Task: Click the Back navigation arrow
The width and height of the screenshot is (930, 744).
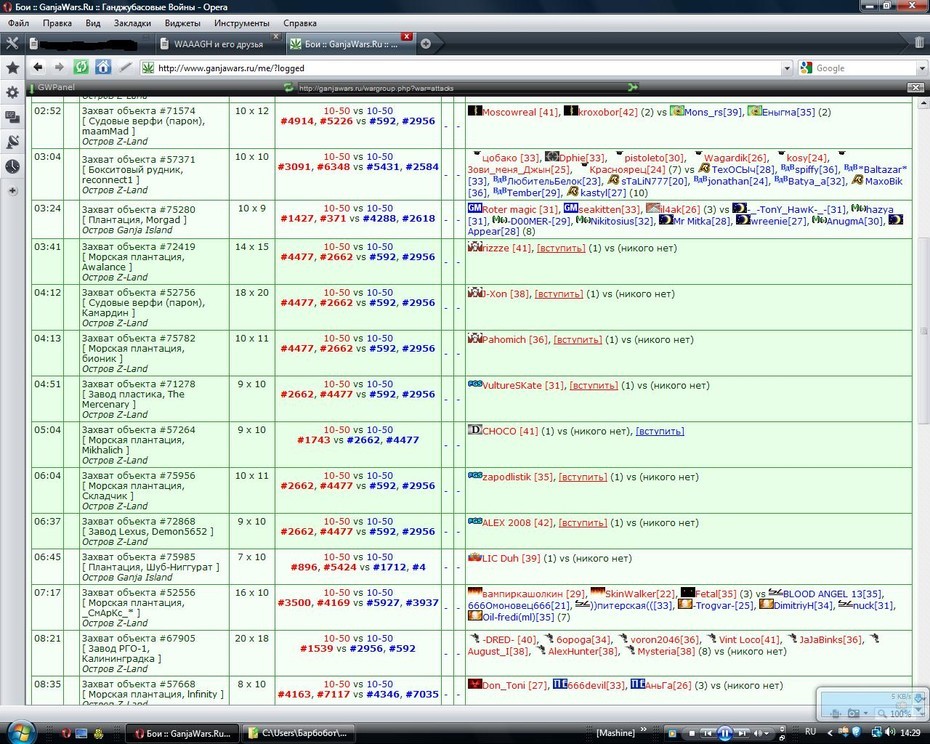Action: click(x=38, y=67)
